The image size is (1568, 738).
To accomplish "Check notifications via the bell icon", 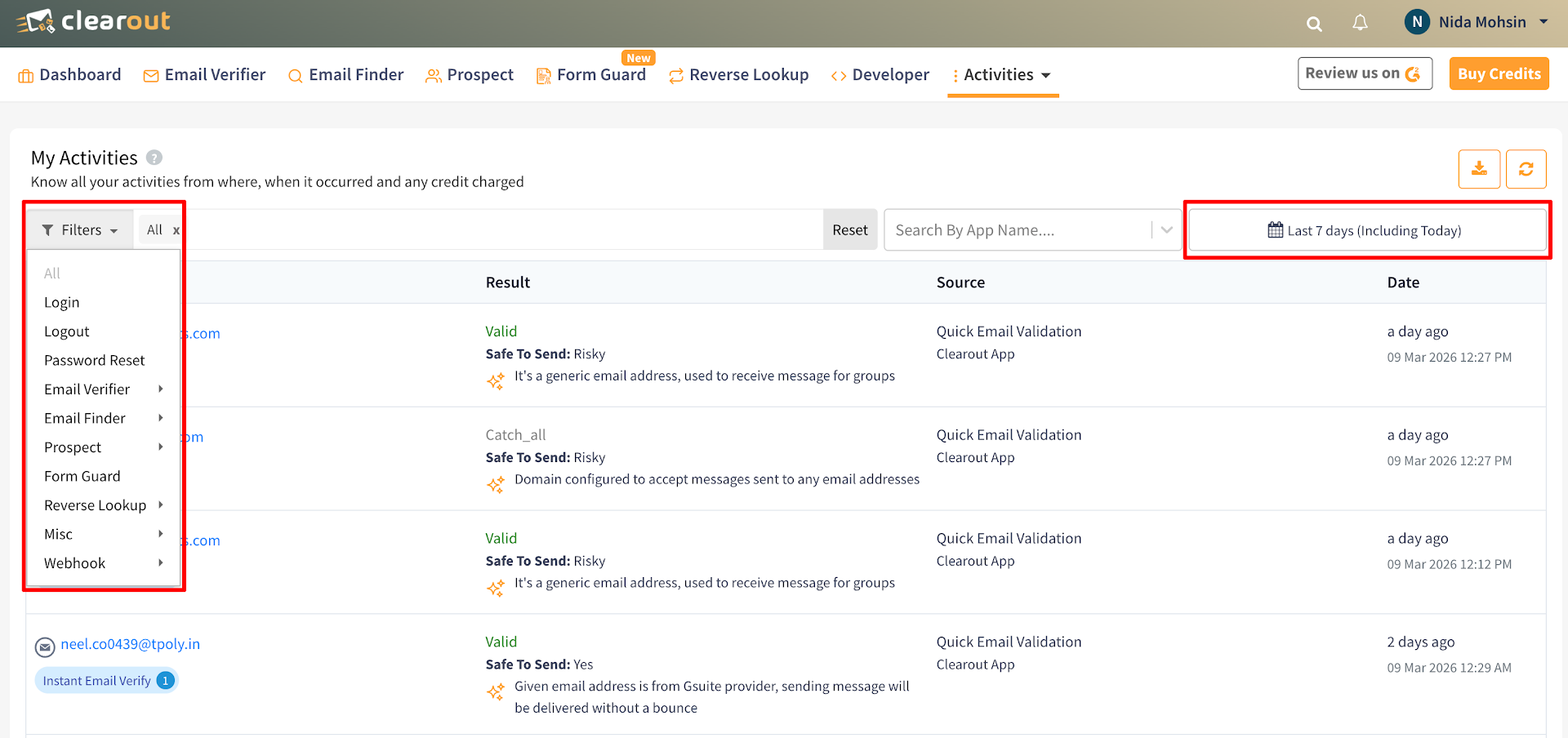I will 1360,23.
